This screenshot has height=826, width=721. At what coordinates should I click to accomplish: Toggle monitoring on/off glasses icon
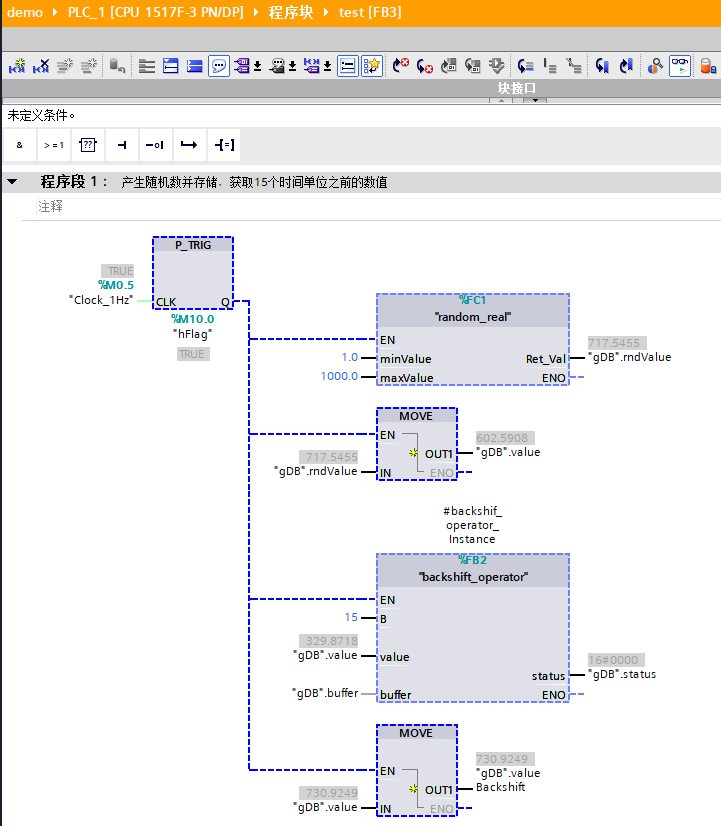(x=680, y=66)
